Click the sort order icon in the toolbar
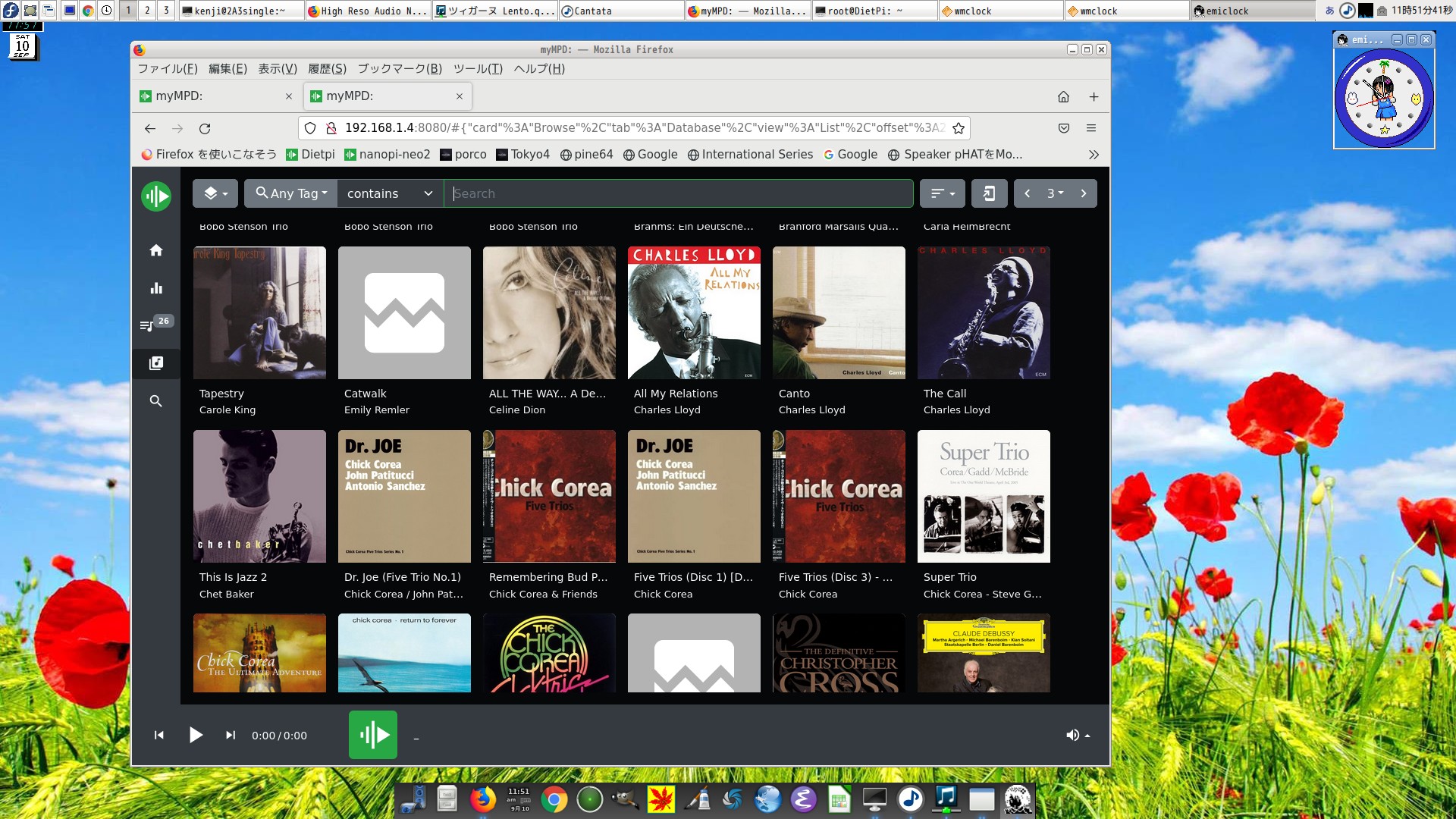1456x819 pixels. 940,193
